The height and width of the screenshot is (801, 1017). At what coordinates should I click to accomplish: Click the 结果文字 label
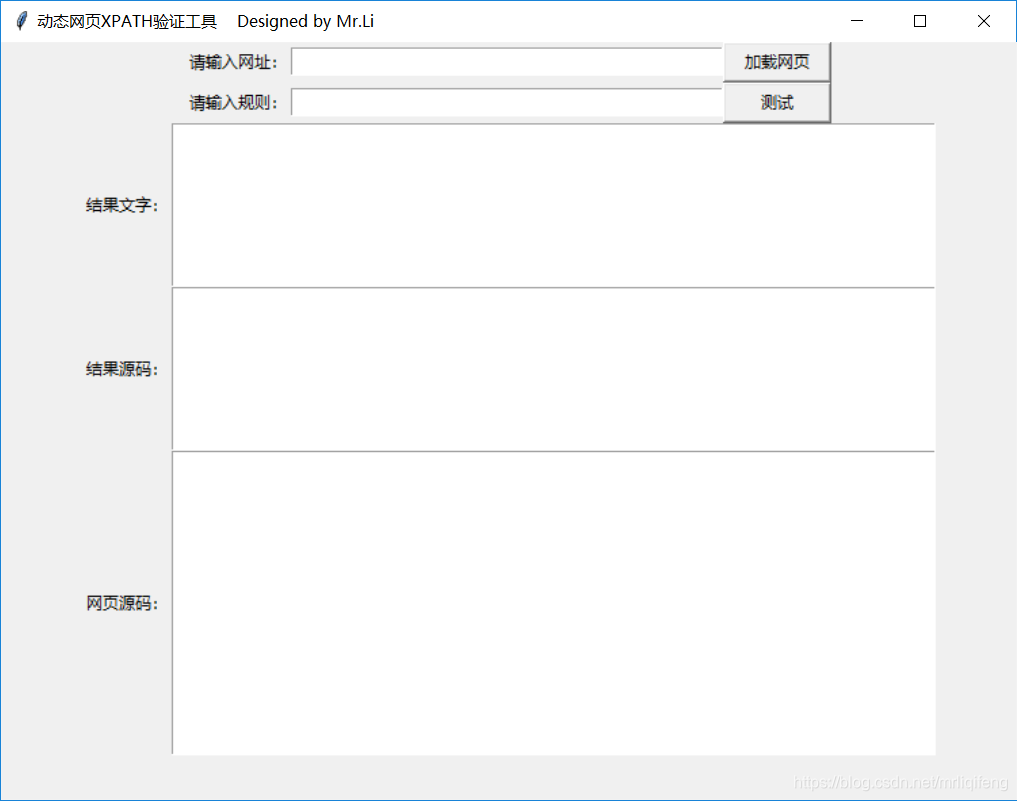pyautogui.click(x=122, y=205)
